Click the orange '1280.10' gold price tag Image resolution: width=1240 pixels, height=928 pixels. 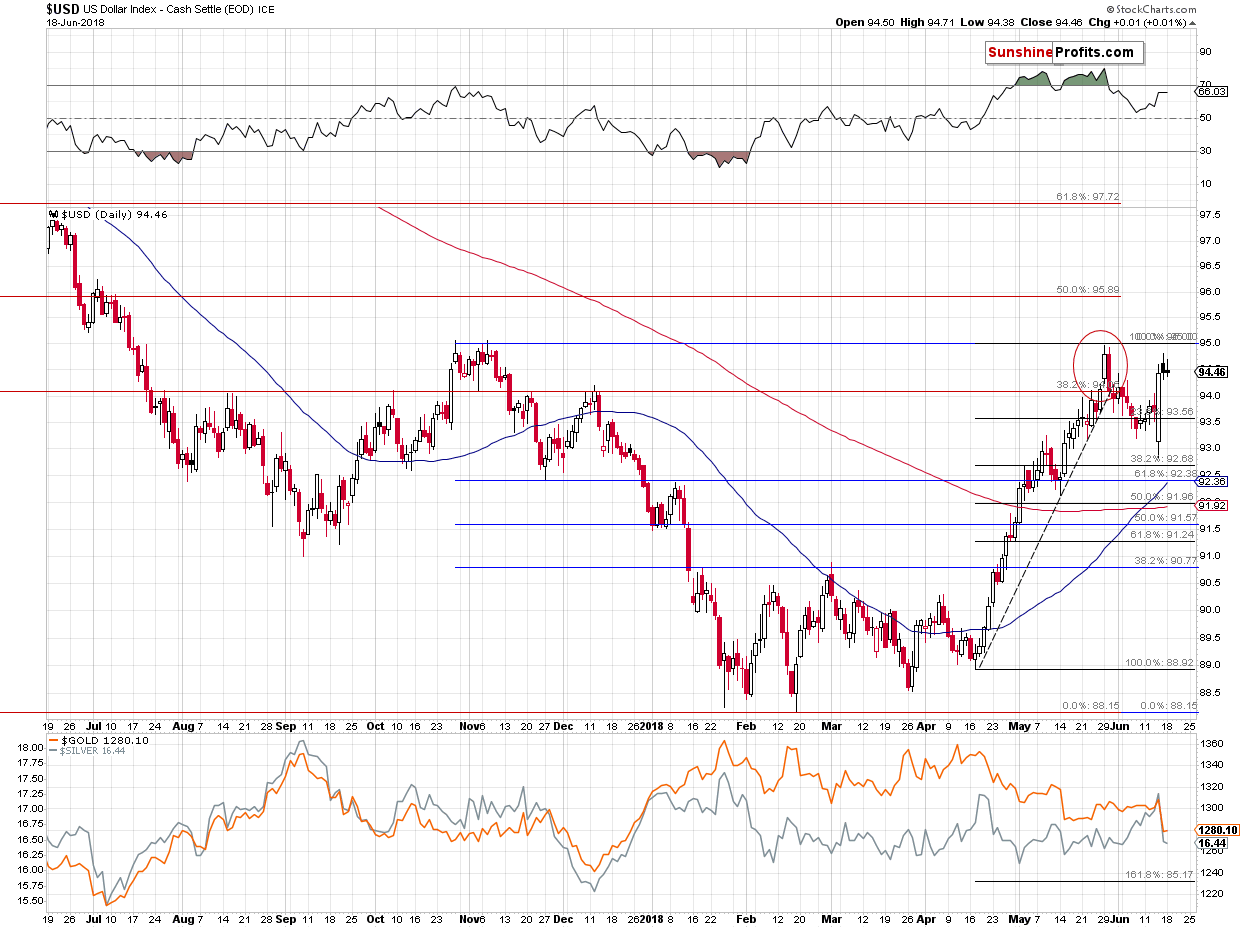[x=1216, y=829]
